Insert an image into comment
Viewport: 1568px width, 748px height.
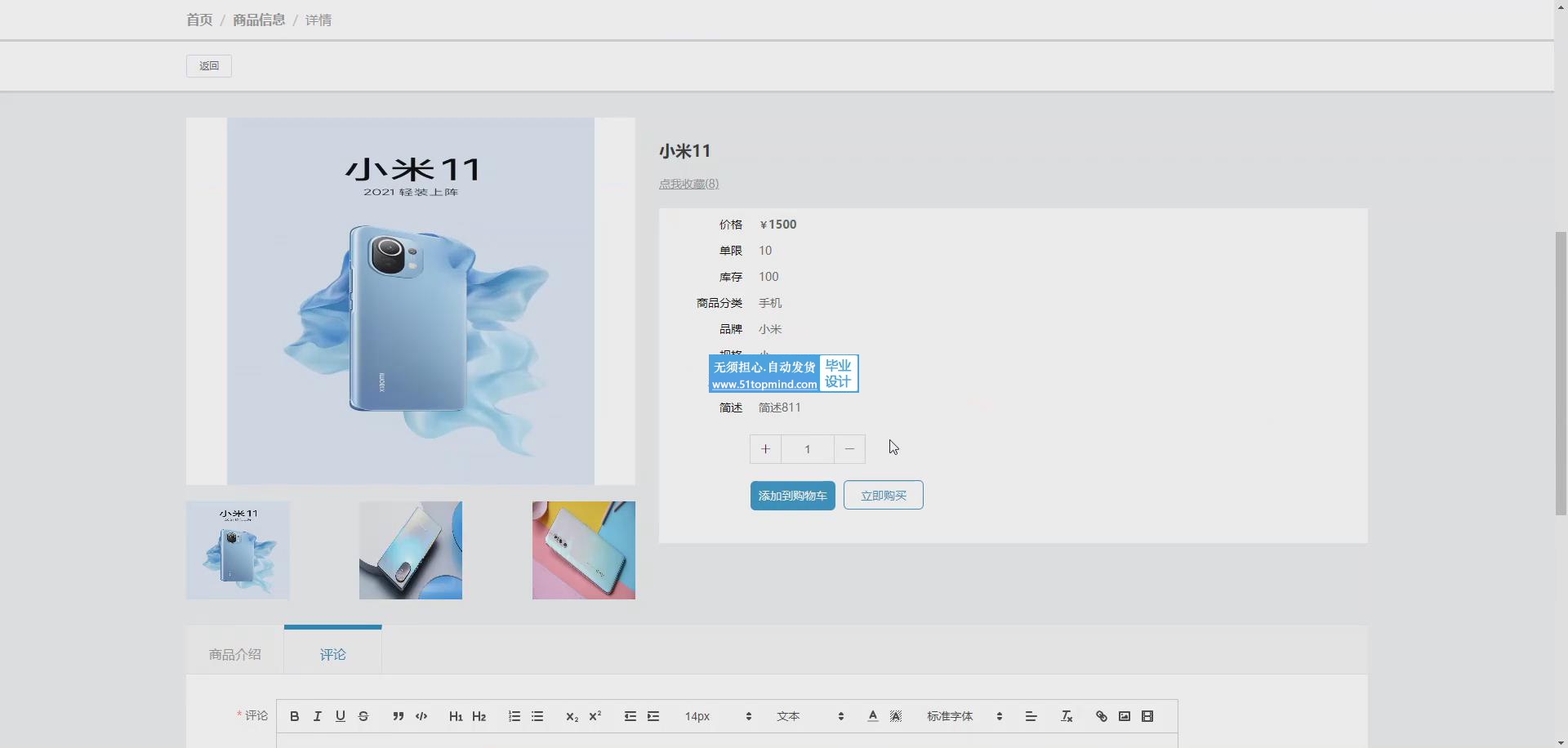pos(1125,716)
